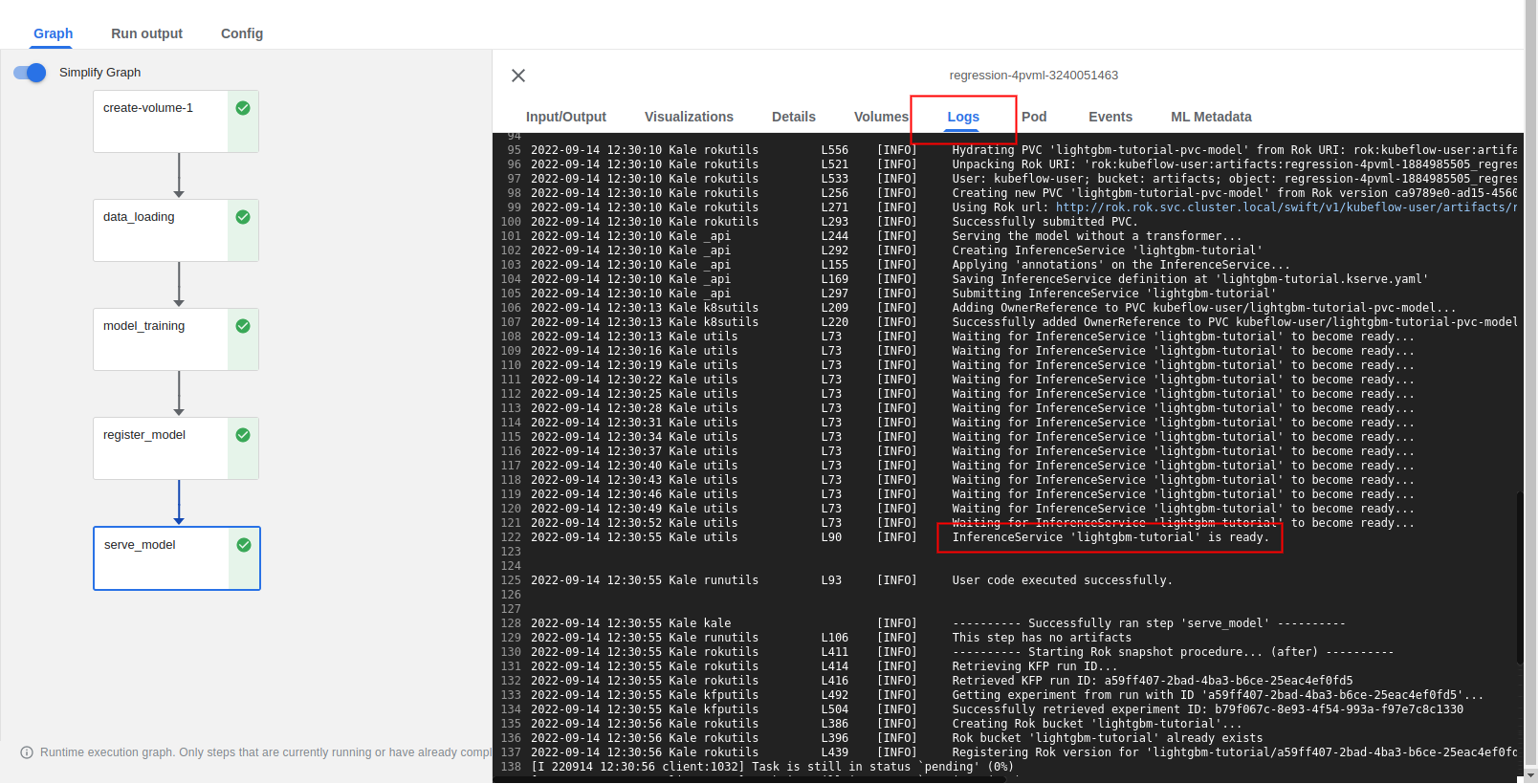Select the data_loading graph node
The height and width of the screenshot is (784, 1539).
click(176, 230)
